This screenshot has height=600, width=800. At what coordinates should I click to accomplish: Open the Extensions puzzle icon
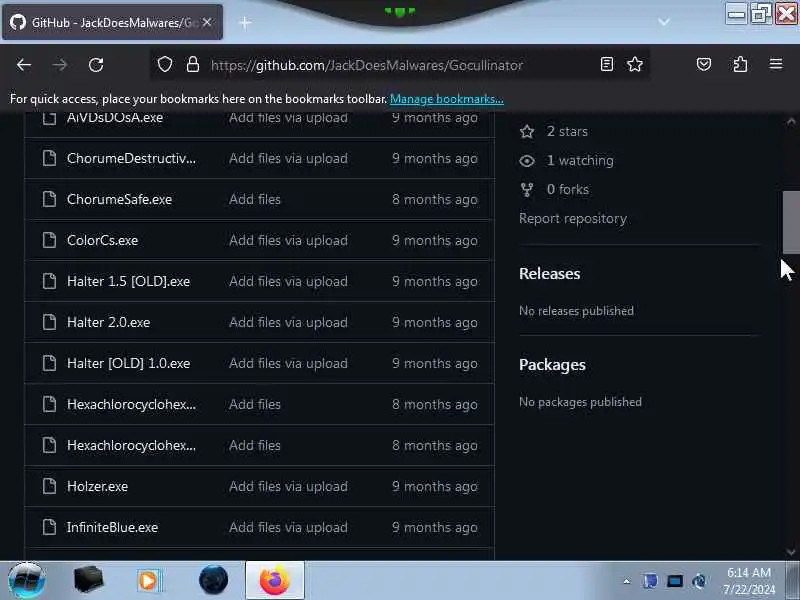click(x=740, y=64)
